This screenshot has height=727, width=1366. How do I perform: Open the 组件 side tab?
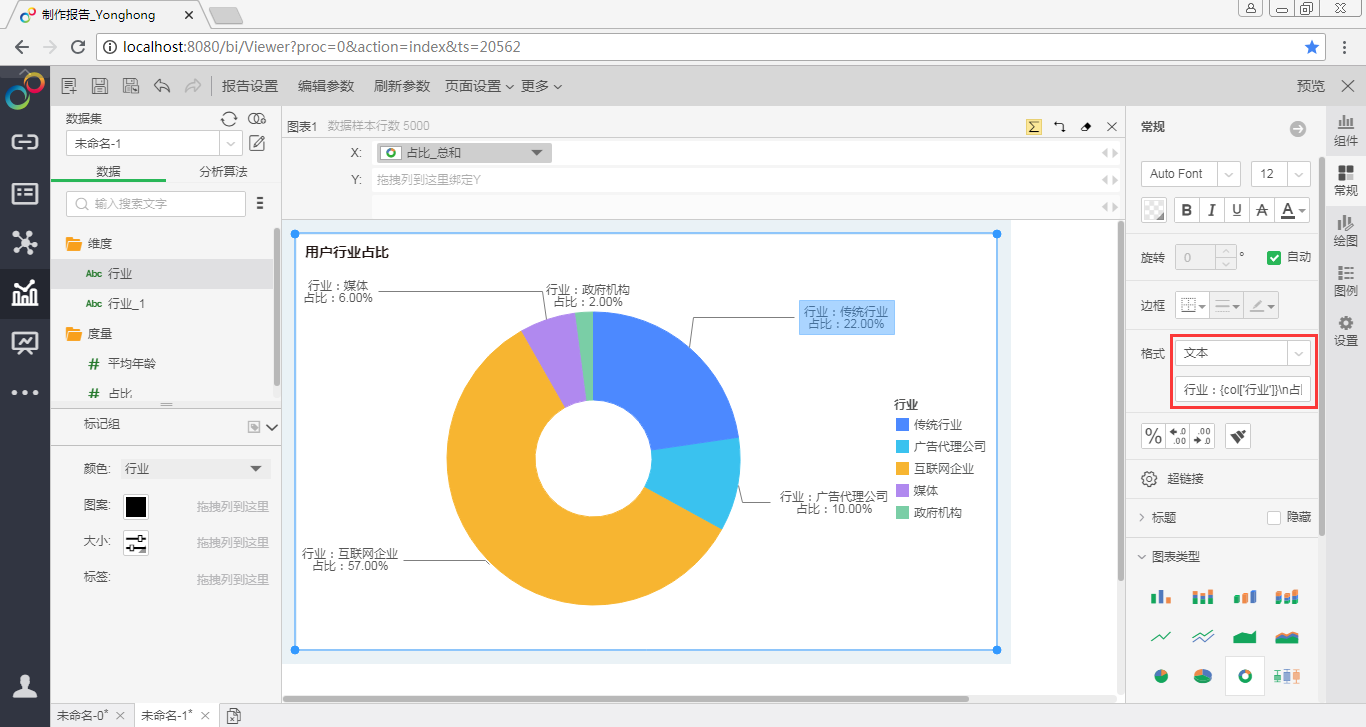[x=1346, y=130]
